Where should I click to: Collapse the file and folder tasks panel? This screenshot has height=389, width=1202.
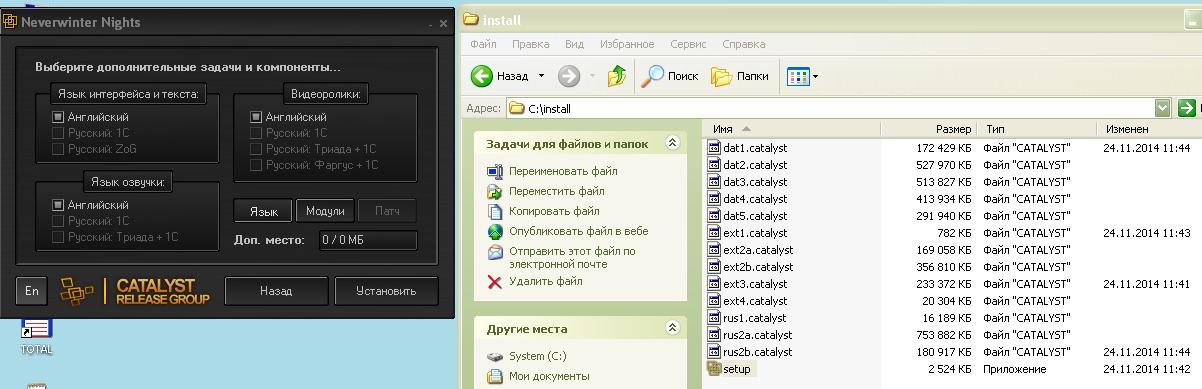(x=672, y=143)
